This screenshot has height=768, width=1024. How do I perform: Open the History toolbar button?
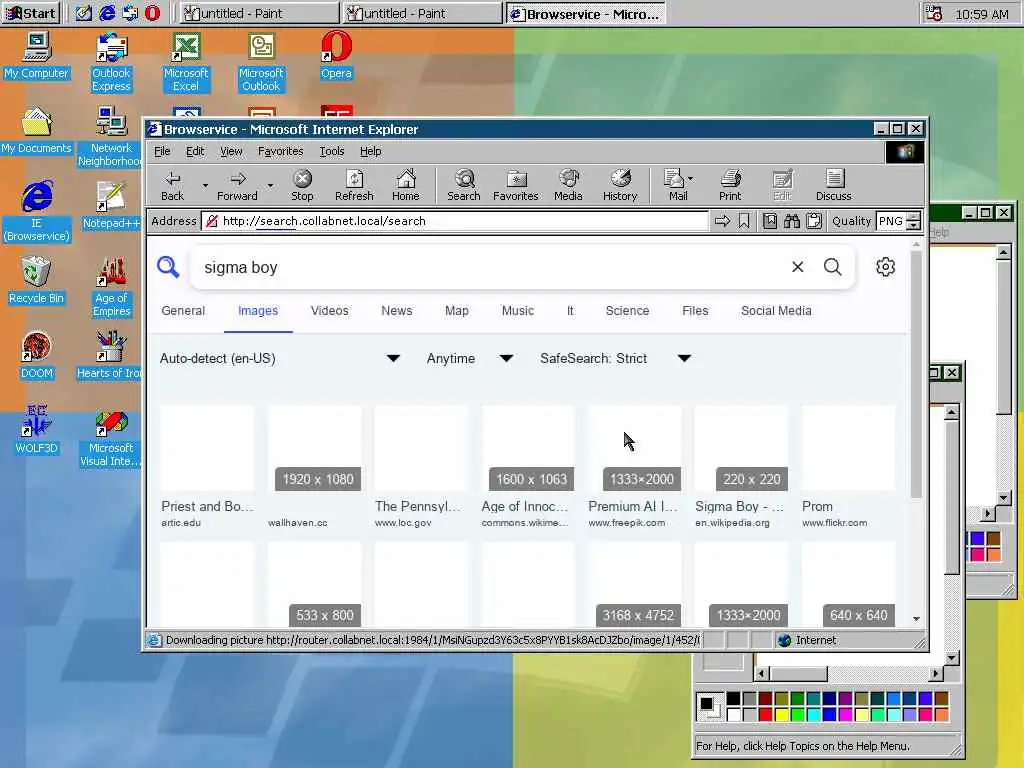tap(620, 185)
